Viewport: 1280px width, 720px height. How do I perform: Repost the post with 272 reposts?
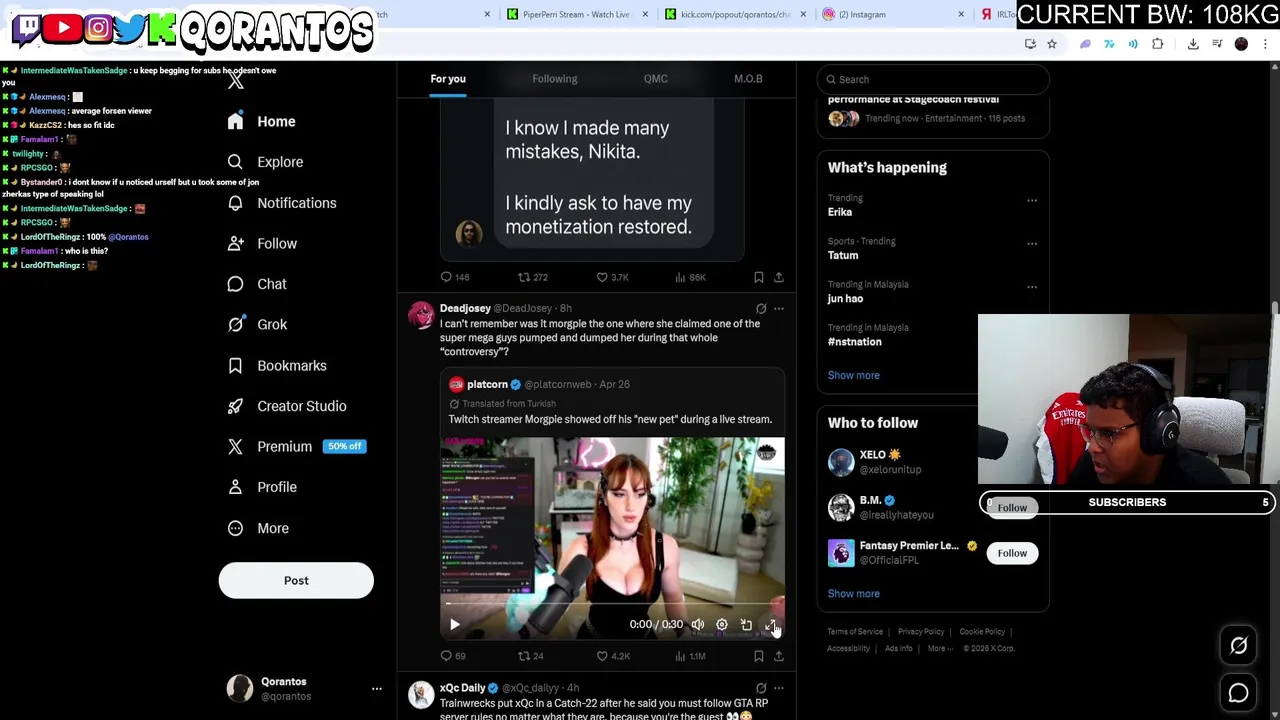pyautogui.click(x=532, y=277)
